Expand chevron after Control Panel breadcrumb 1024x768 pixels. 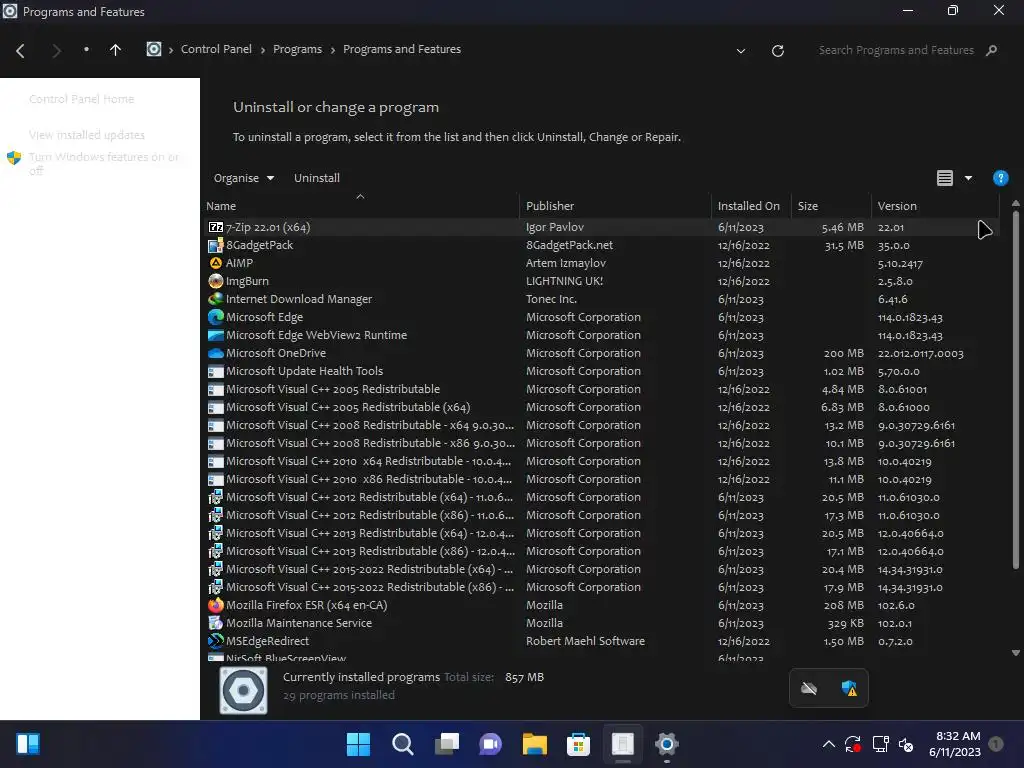[263, 50]
